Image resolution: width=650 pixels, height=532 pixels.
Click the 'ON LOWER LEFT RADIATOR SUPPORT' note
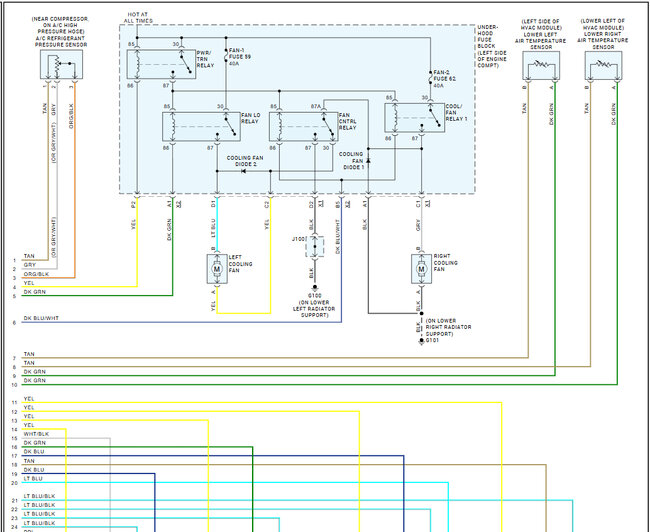point(314,309)
